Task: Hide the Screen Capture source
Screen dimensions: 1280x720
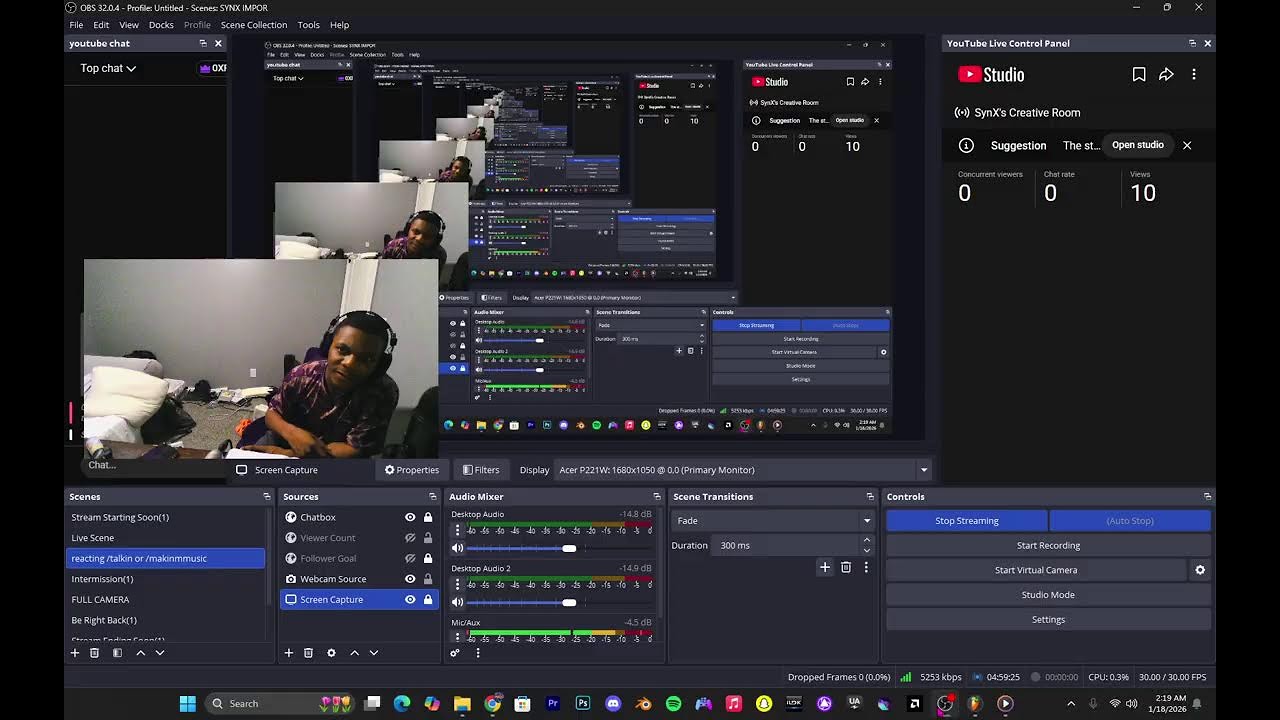Action: [x=410, y=600]
